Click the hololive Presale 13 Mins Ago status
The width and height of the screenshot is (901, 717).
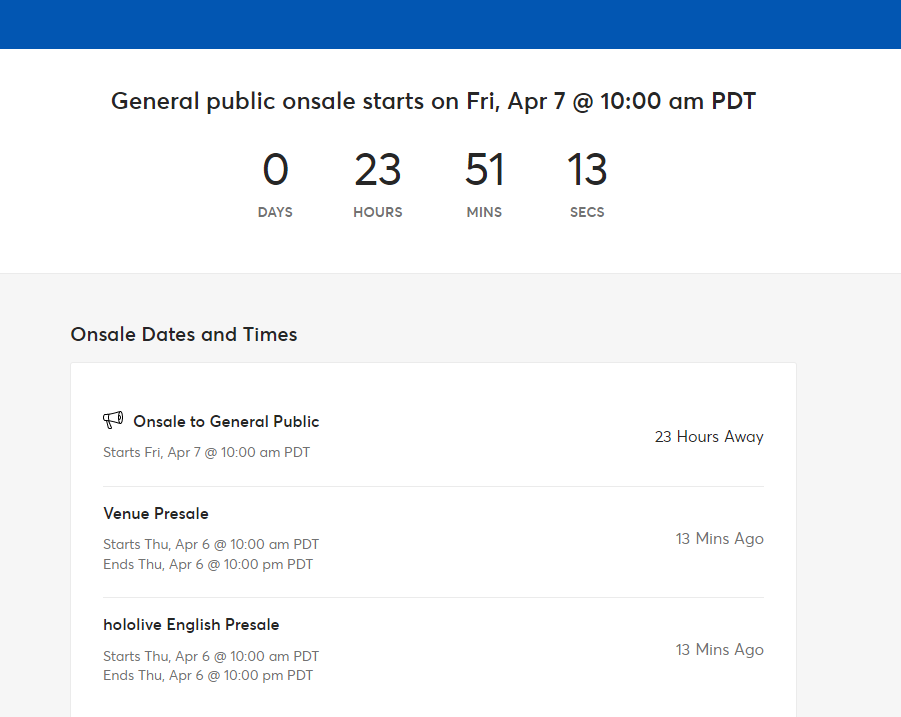719,650
